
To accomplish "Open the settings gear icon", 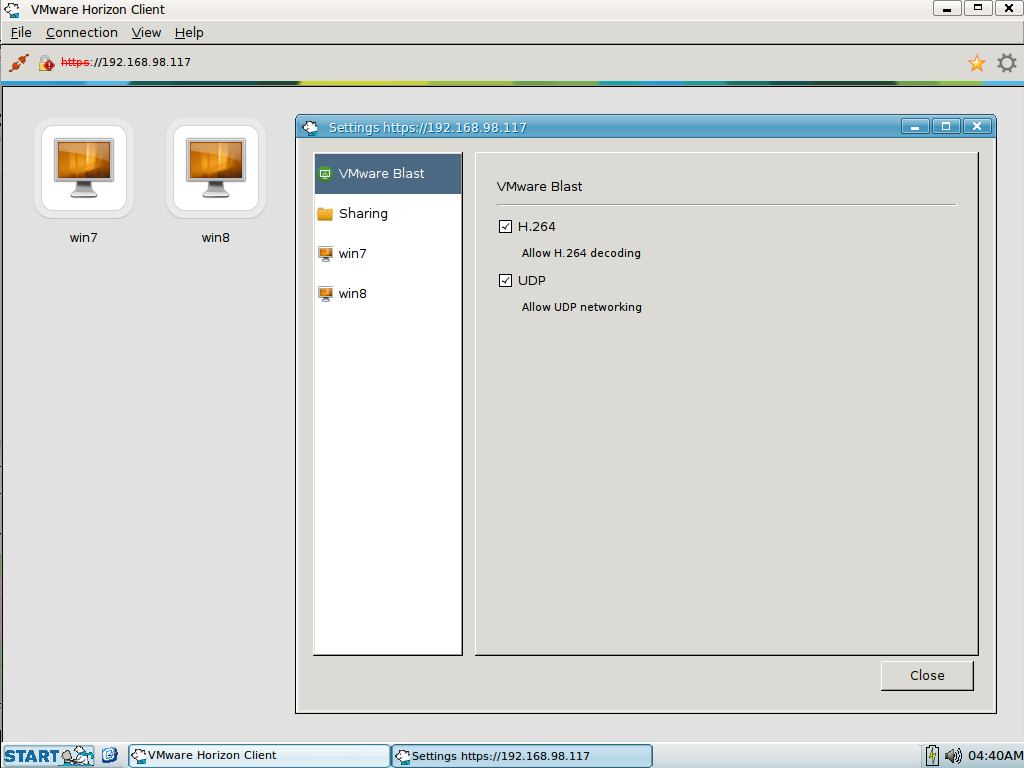I will (1006, 62).
